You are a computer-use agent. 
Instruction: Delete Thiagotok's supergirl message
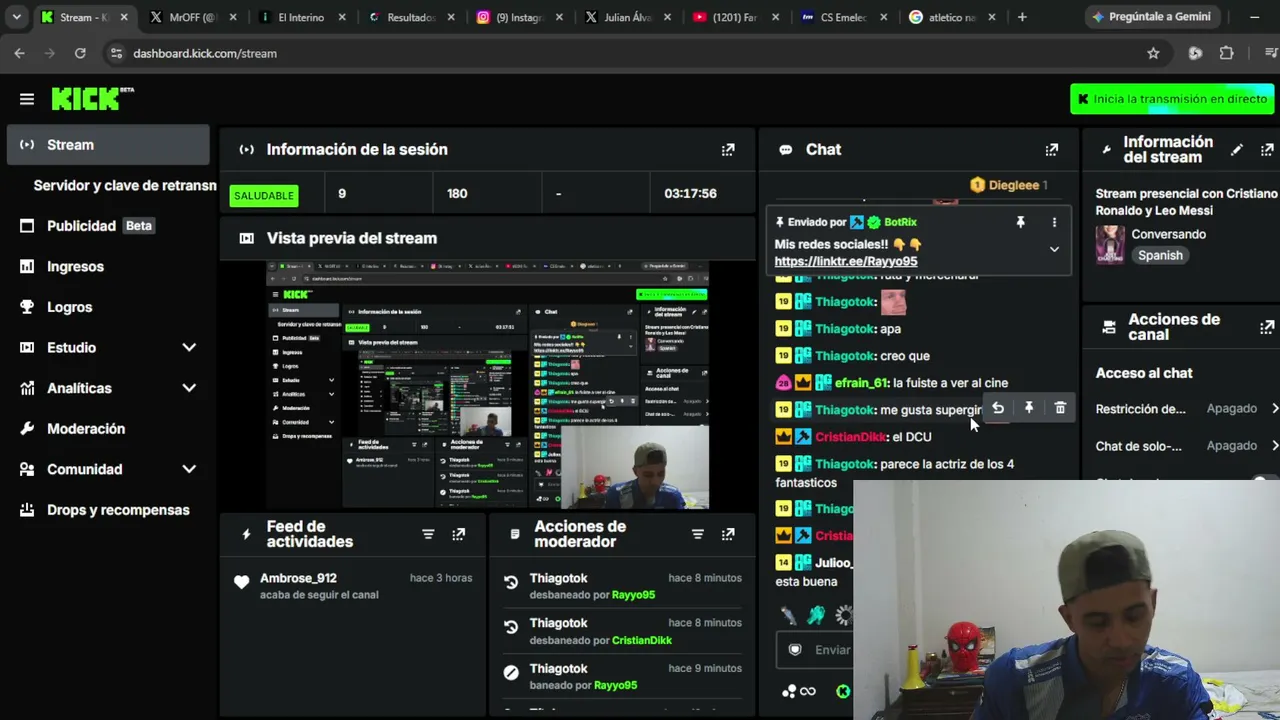pos(1060,408)
